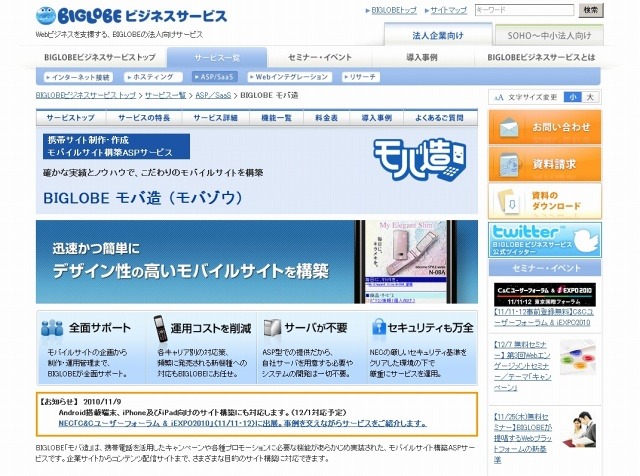Click the text-size AA icon
This screenshot has width=640, height=476.
pyautogui.click(x=498, y=97)
